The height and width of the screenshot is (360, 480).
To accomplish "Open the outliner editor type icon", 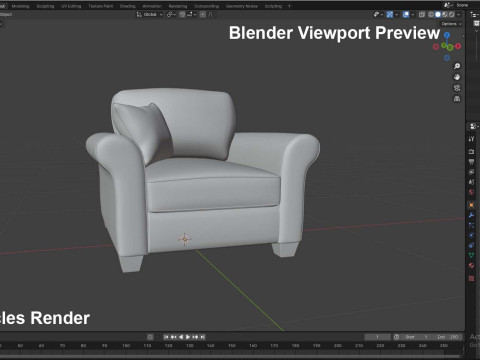I will tap(473, 15).
